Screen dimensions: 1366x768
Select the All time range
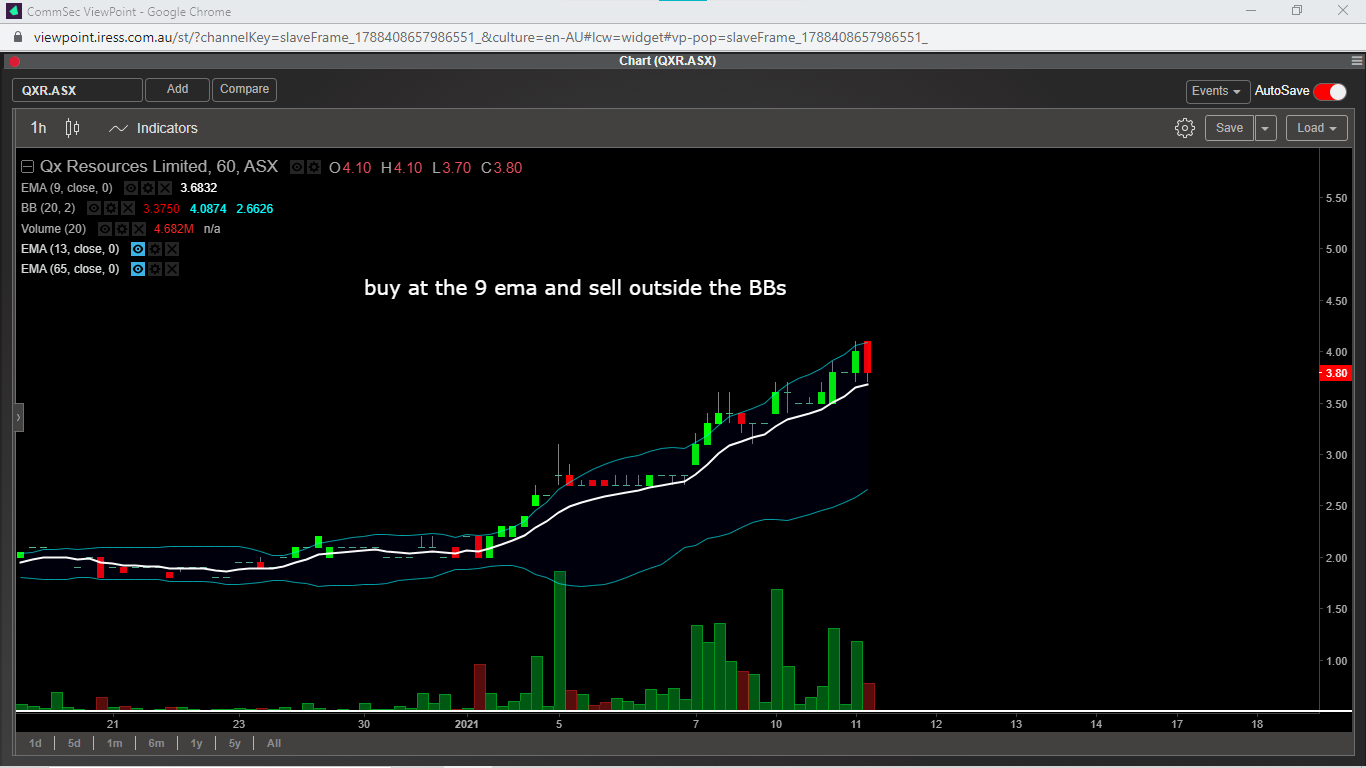pos(274,743)
